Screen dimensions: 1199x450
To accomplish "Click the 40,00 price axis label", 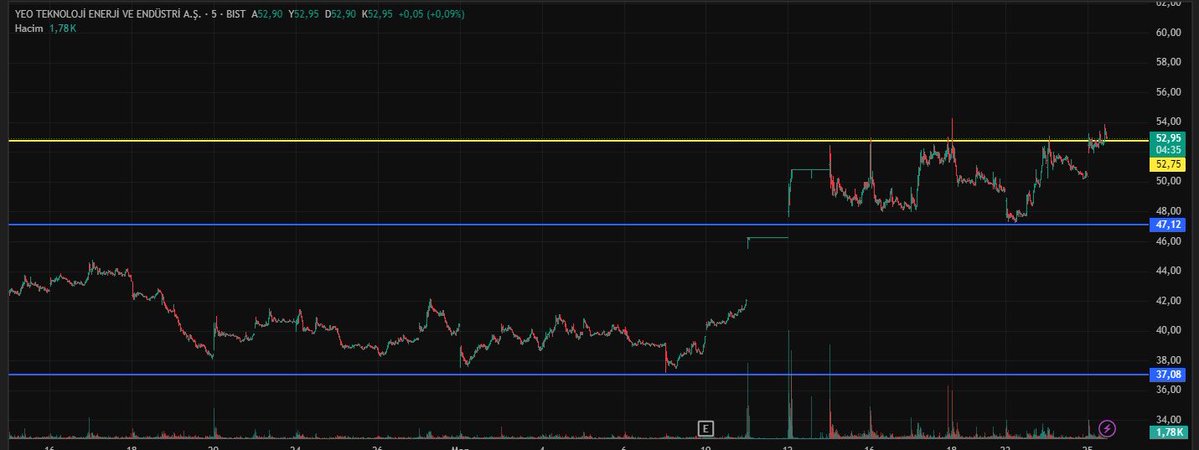I will (x=1167, y=331).
